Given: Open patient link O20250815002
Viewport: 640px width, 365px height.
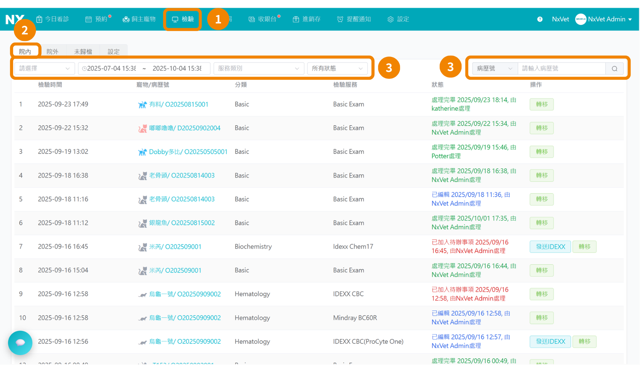Looking at the screenshot, I should coord(182,223).
